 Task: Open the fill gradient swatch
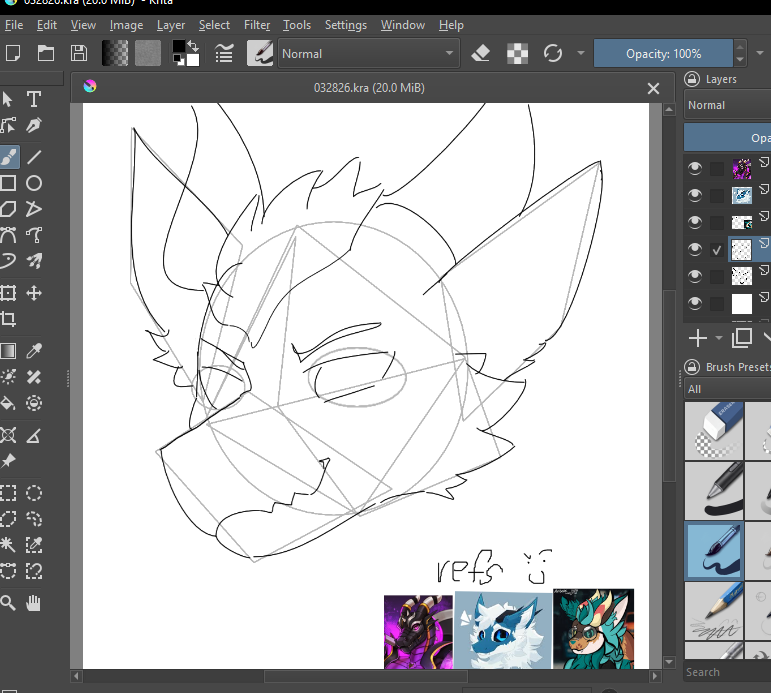[x=115, y=53]
